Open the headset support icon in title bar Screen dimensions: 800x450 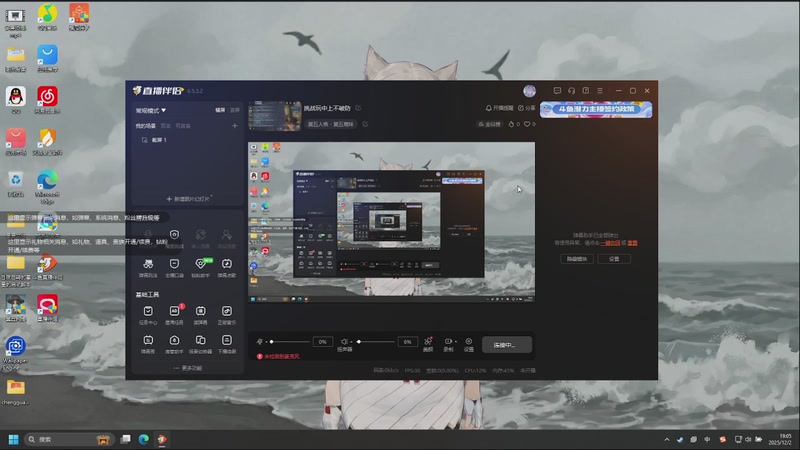point(571,91)
